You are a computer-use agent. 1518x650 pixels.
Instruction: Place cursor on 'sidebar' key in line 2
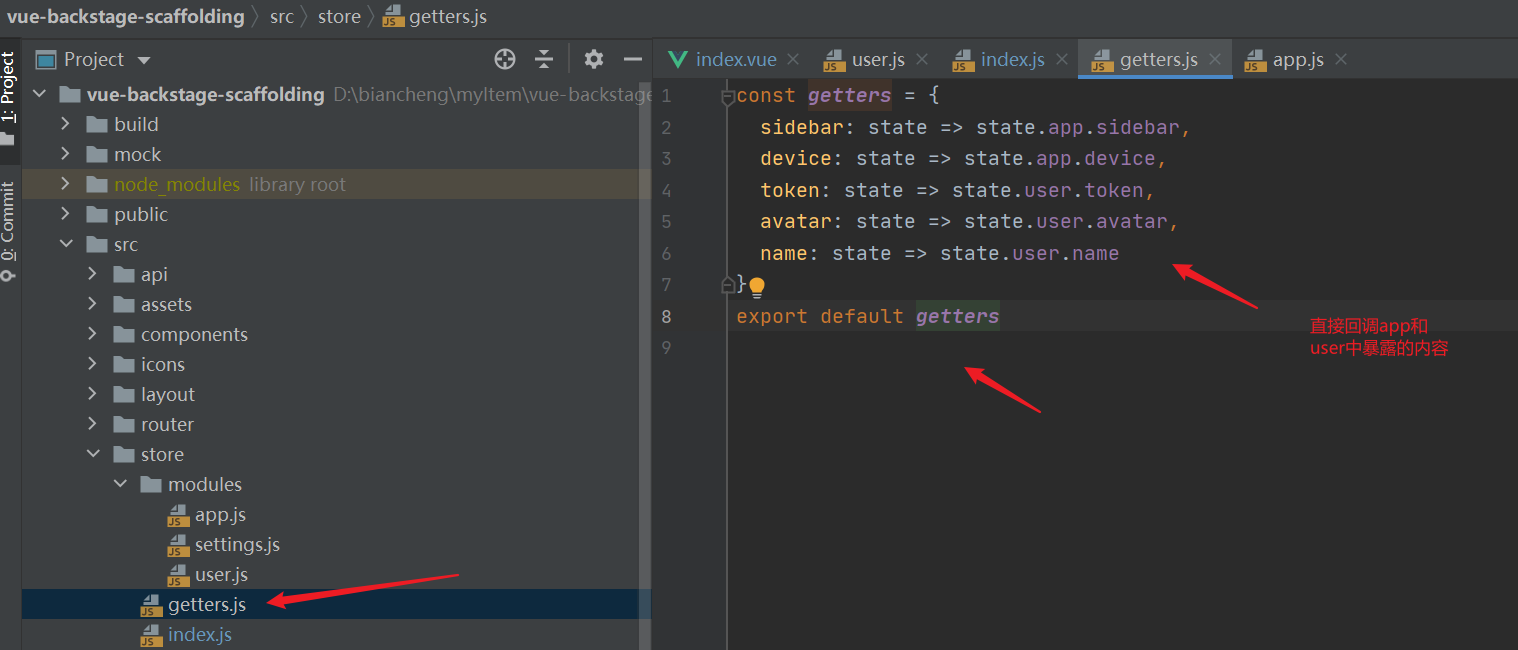coord(802,128)
